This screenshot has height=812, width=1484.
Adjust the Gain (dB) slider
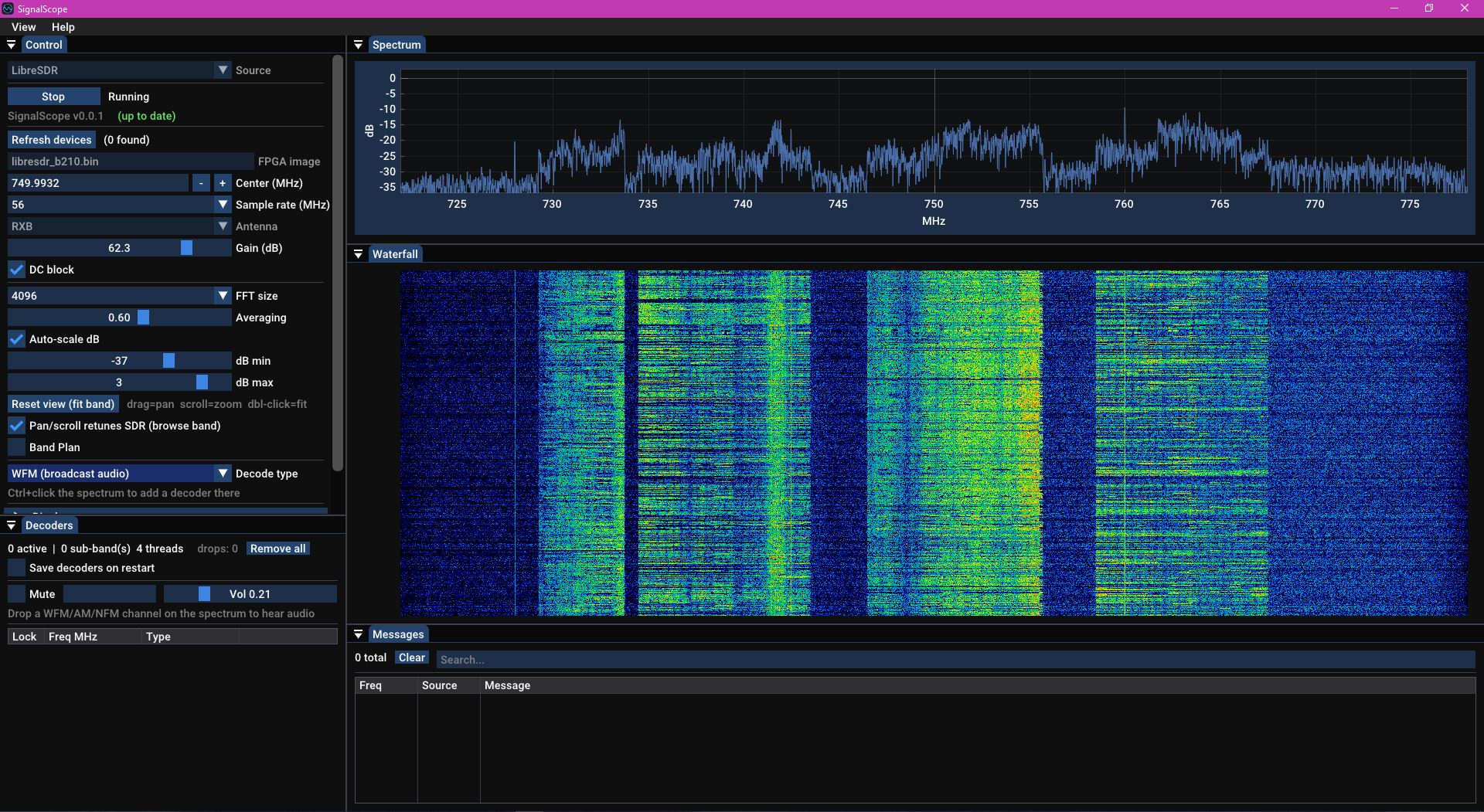(120, 248)
